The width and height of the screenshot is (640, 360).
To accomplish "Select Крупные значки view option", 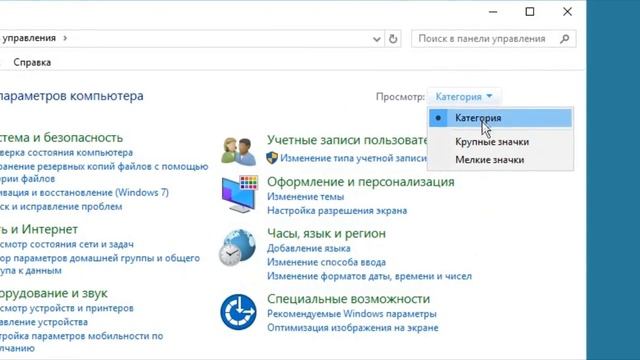I will tap(500, 142).
